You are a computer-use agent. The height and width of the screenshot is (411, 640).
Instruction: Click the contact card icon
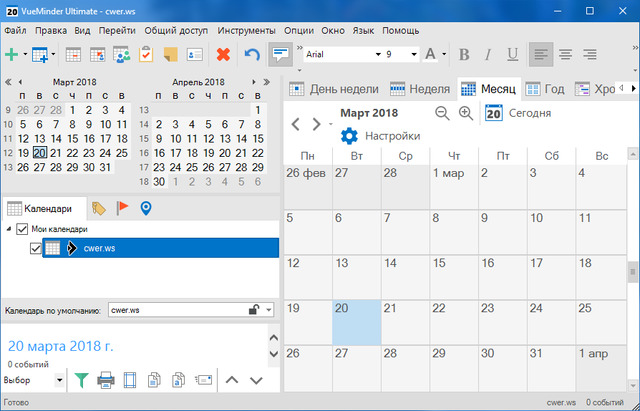(195, 54)
